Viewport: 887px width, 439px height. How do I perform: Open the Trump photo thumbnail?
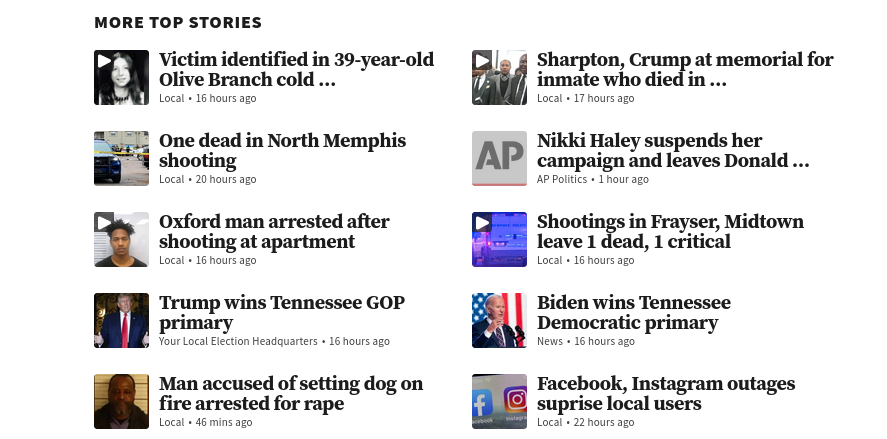pyautogui.click(x=121, y=320)
